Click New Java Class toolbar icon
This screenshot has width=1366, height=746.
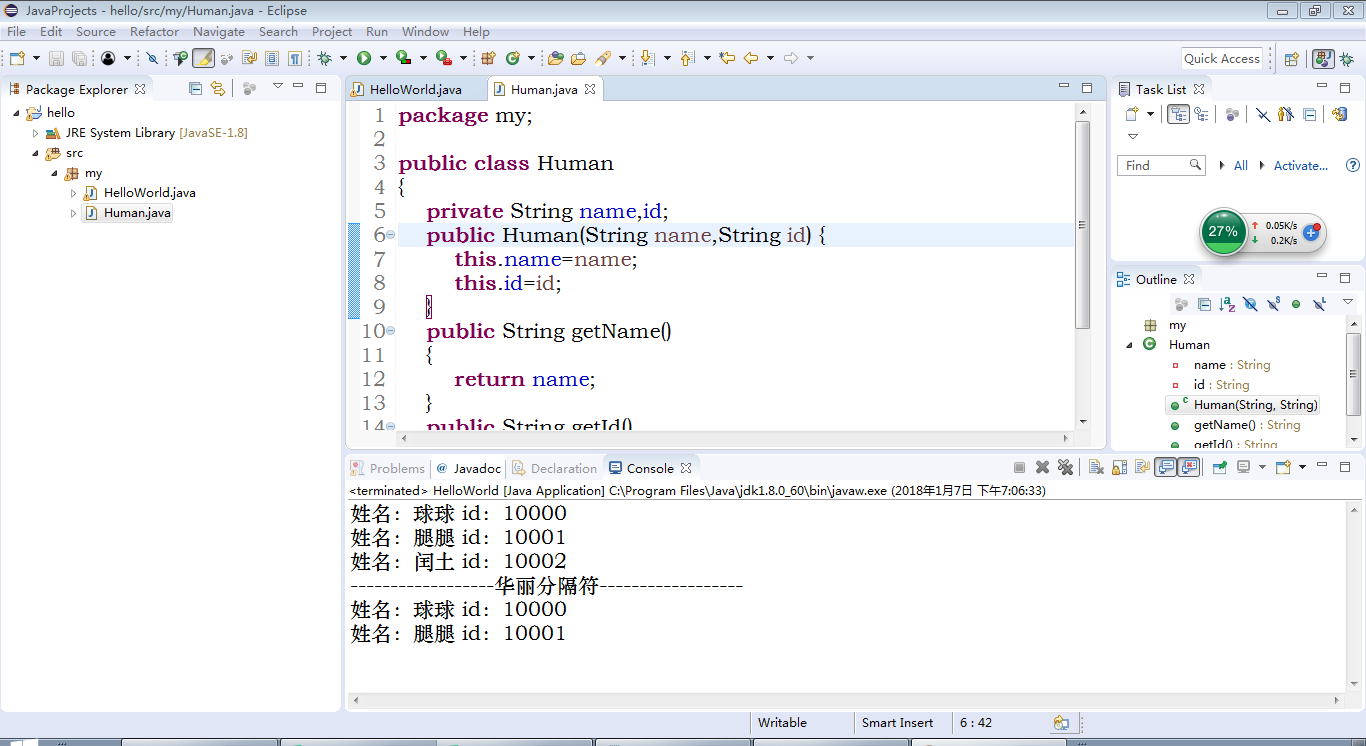513,58
